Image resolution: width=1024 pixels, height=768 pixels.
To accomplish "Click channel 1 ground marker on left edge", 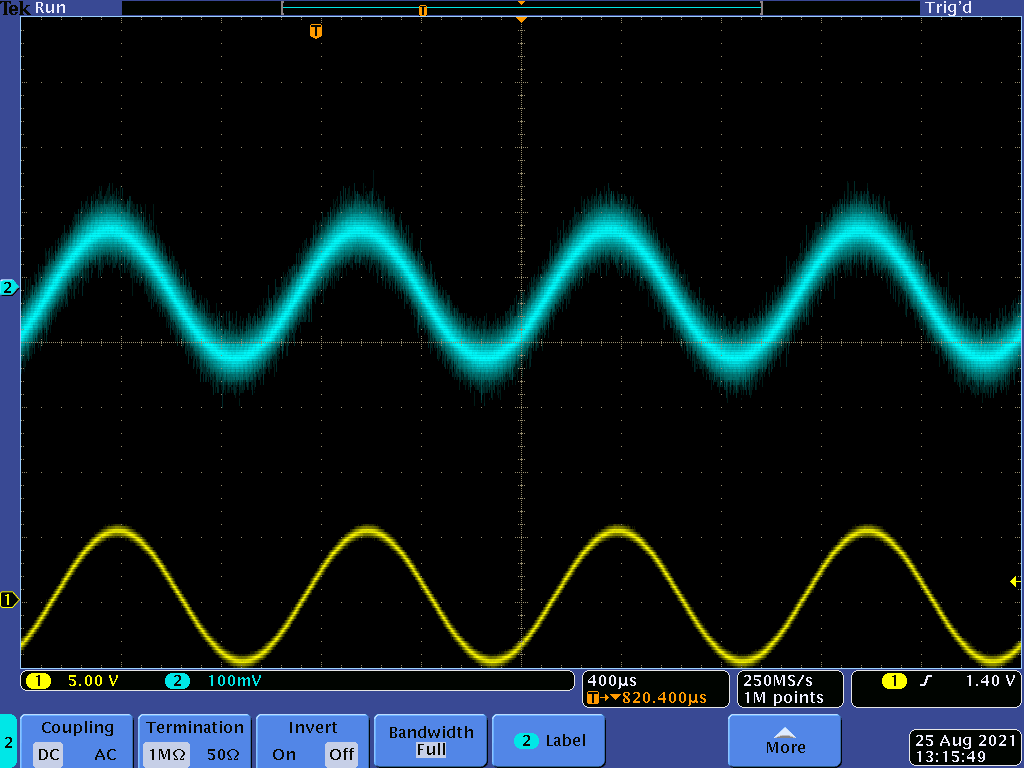I will [x=9, y=600].
